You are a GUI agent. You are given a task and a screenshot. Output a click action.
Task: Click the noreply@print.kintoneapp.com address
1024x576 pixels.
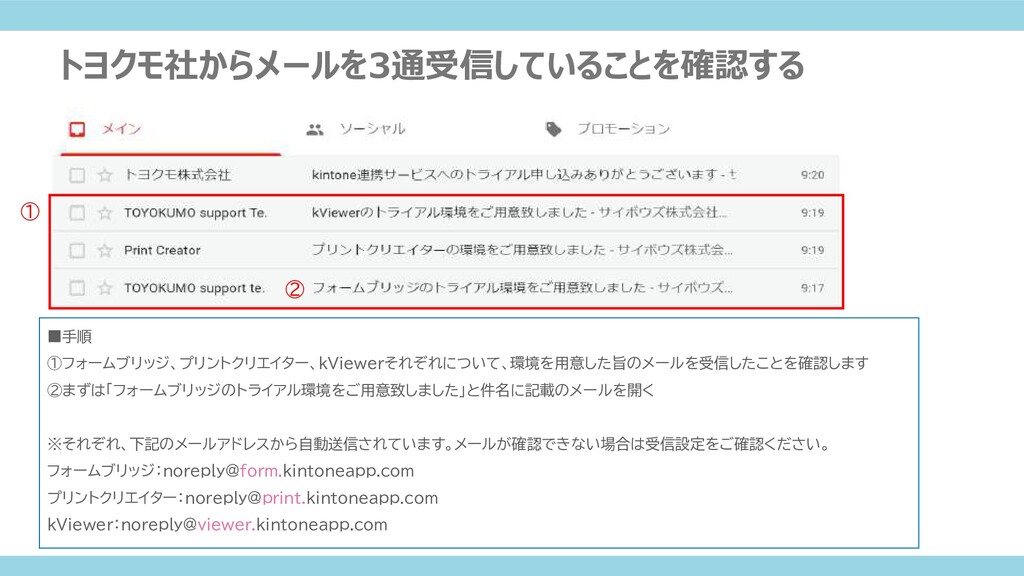312,498
